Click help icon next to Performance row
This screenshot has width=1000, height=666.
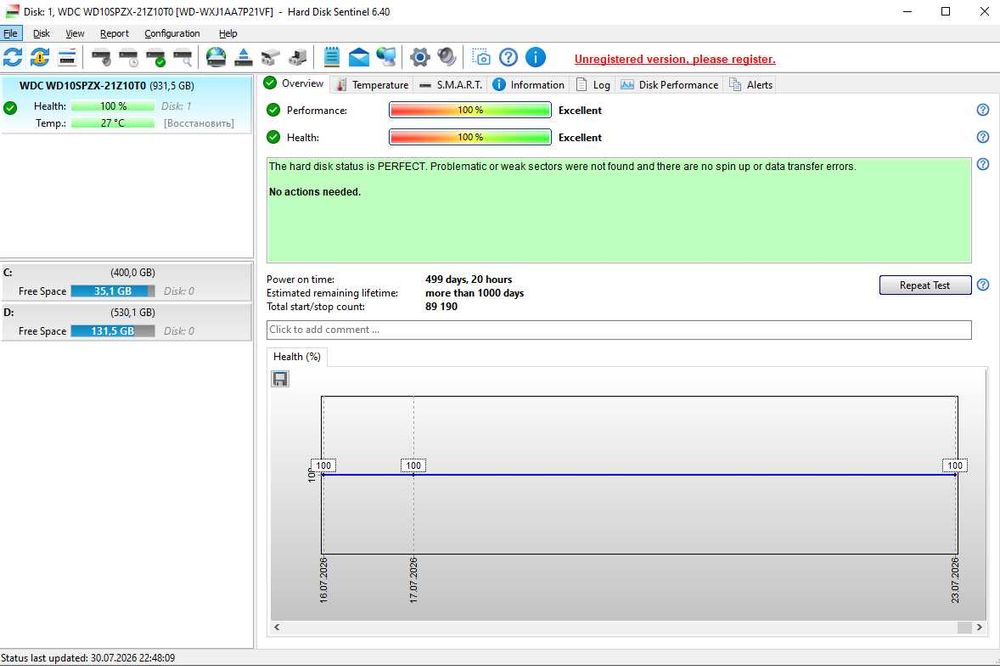(983, 110)
